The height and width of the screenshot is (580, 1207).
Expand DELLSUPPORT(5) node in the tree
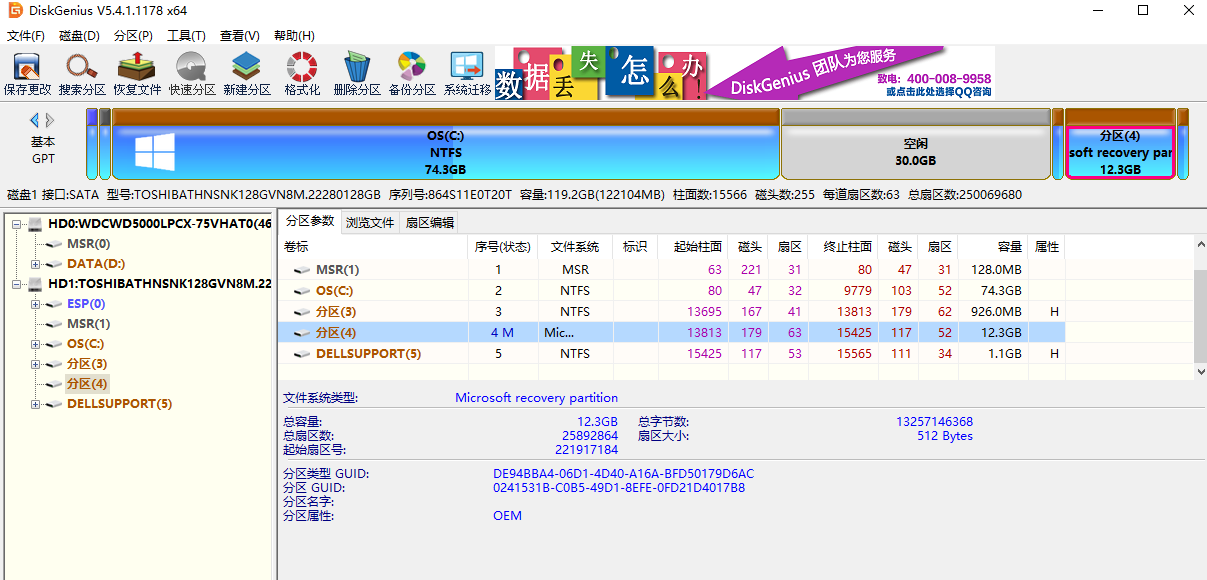pos(36,404)
